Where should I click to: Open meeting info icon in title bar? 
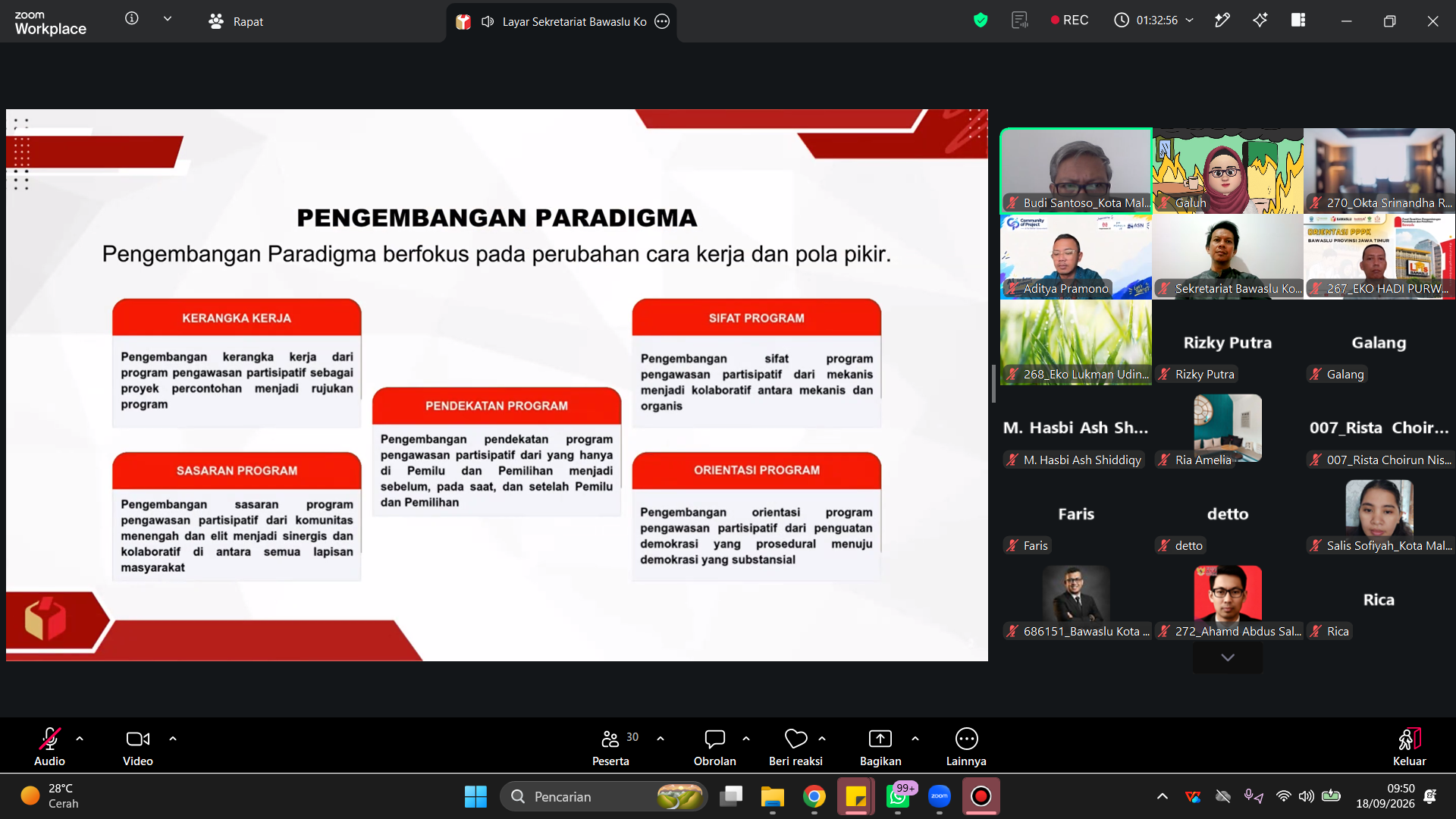[132, 19]
